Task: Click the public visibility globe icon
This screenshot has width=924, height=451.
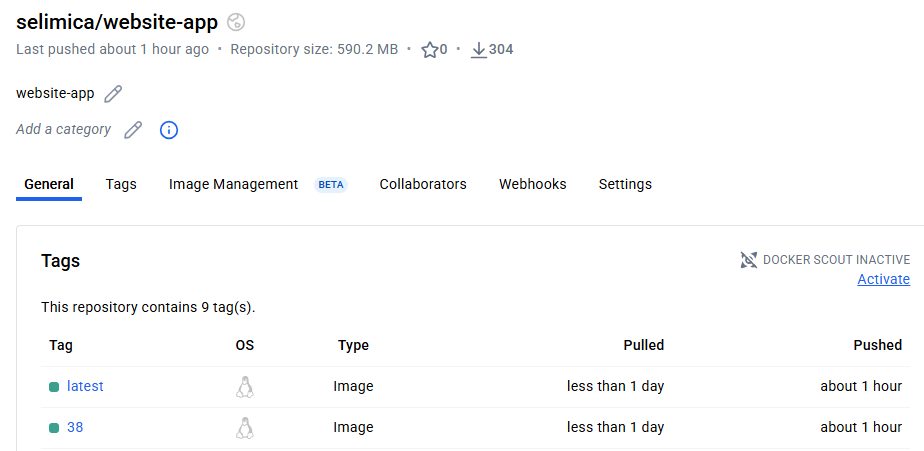Action: 236,22
